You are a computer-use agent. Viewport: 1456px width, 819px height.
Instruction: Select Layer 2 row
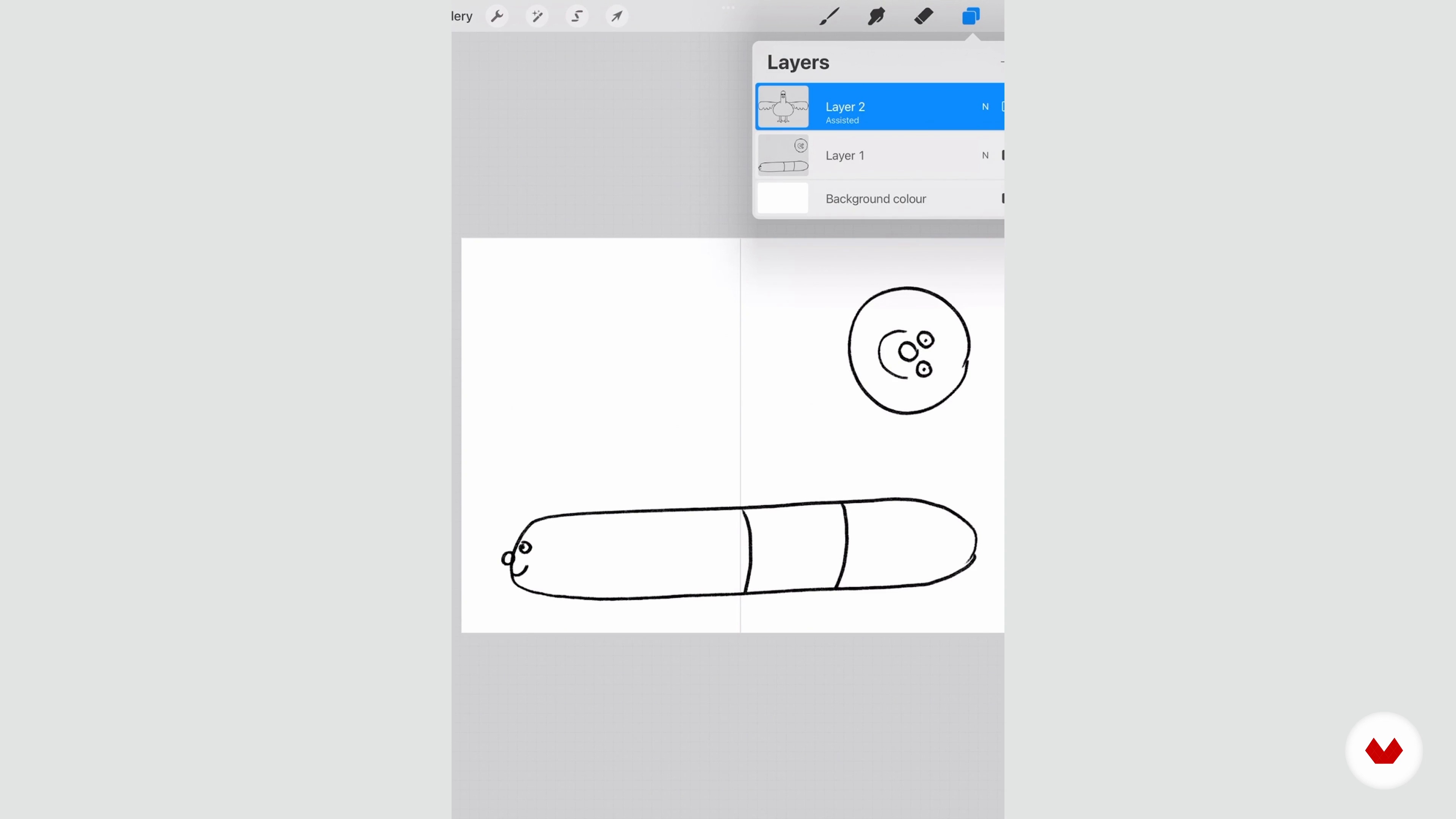point(880,107)
